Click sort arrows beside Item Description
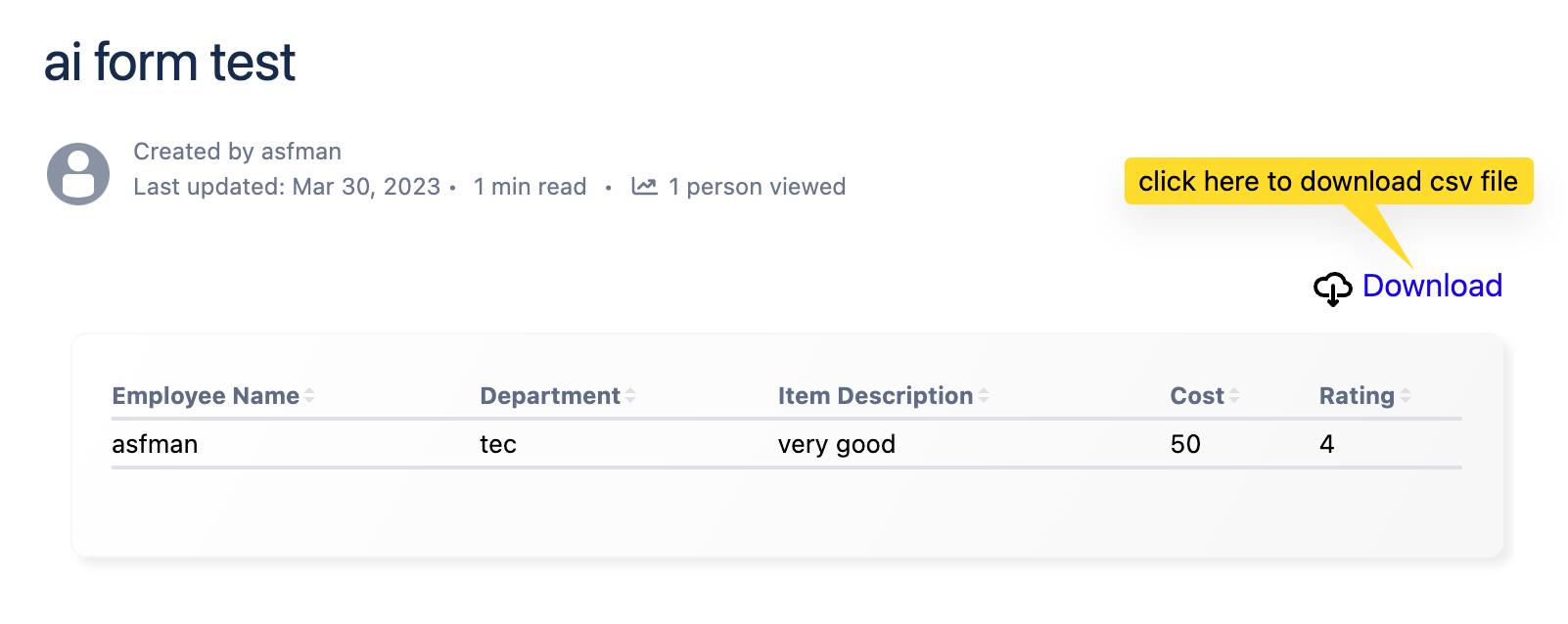The height and width of the screenshot is (624, 1568). click(x=984, y=396)
